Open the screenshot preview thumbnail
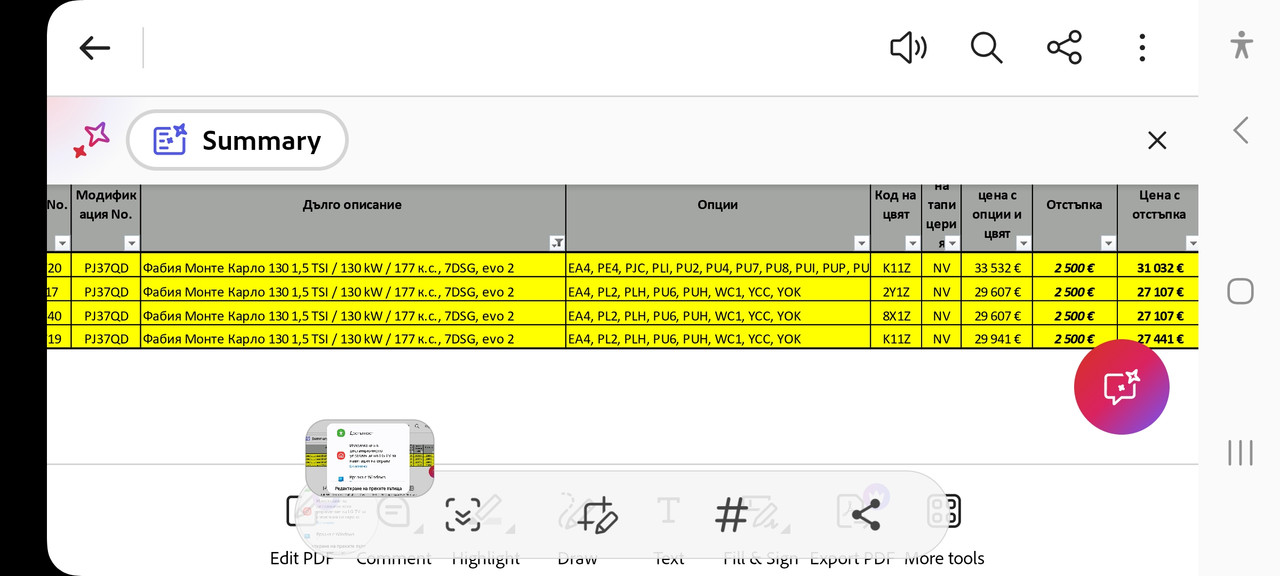 click(369, 459)
